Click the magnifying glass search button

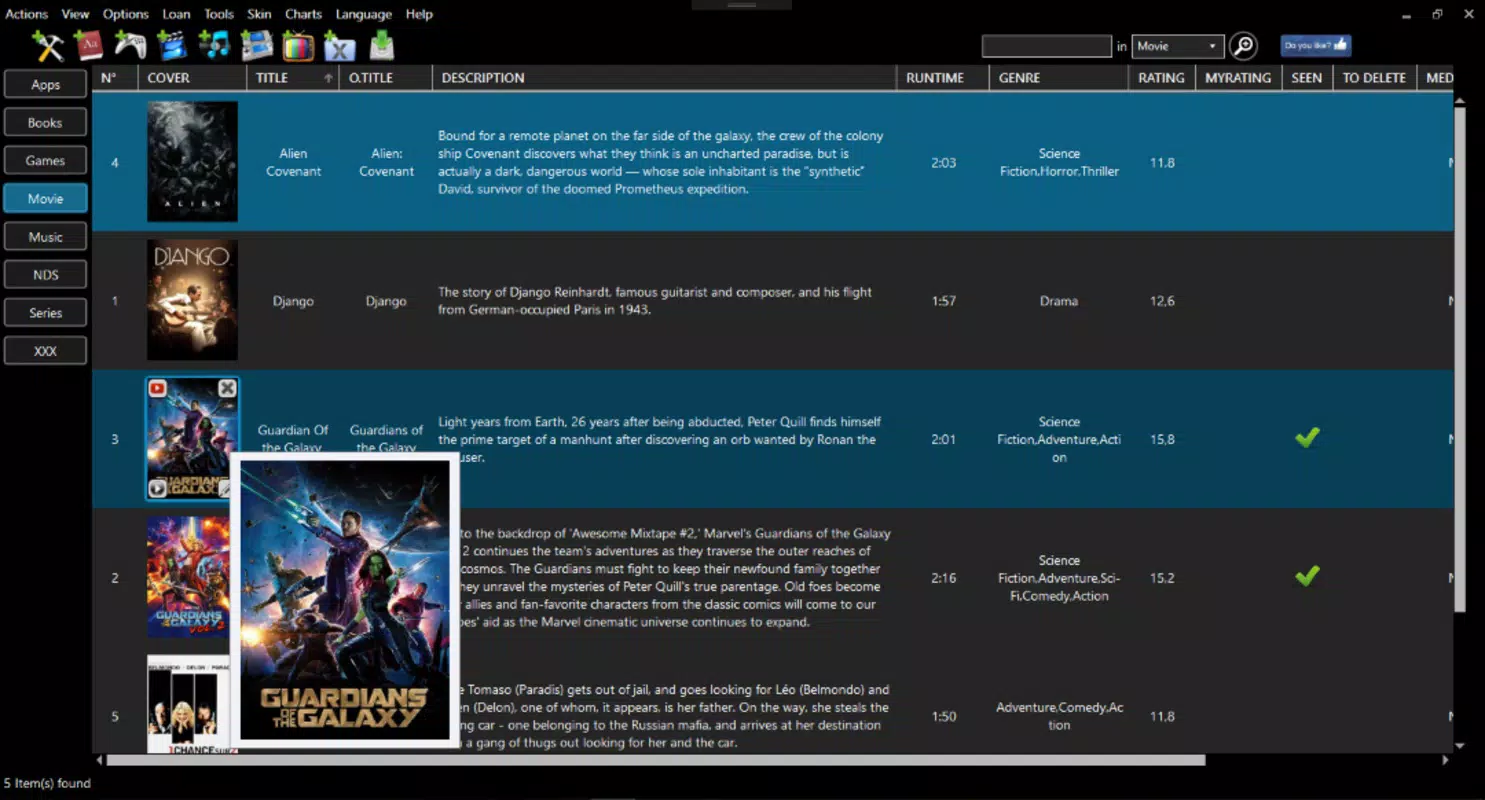coord(1243,46)
